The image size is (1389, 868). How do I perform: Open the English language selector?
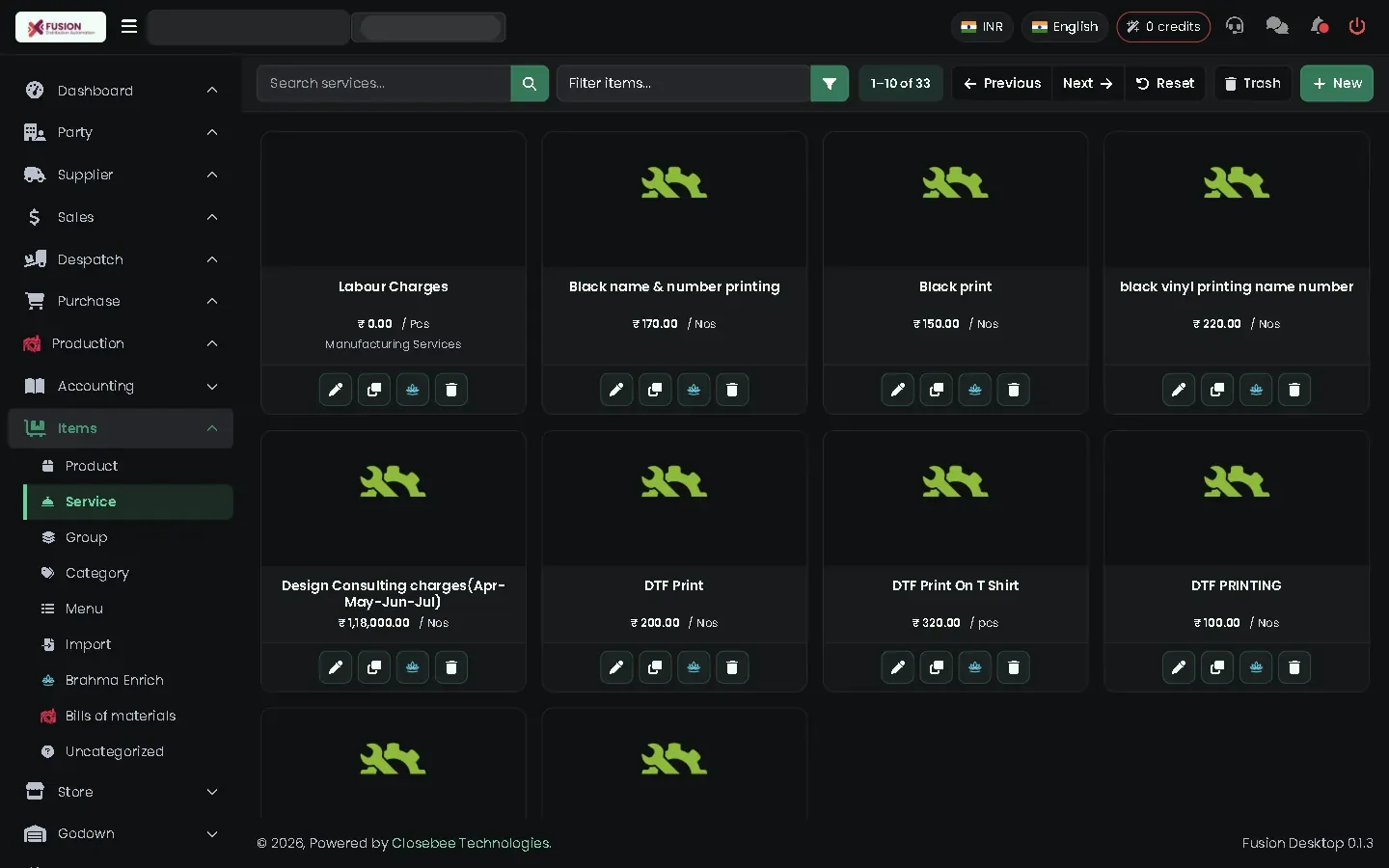[1065, 27]
